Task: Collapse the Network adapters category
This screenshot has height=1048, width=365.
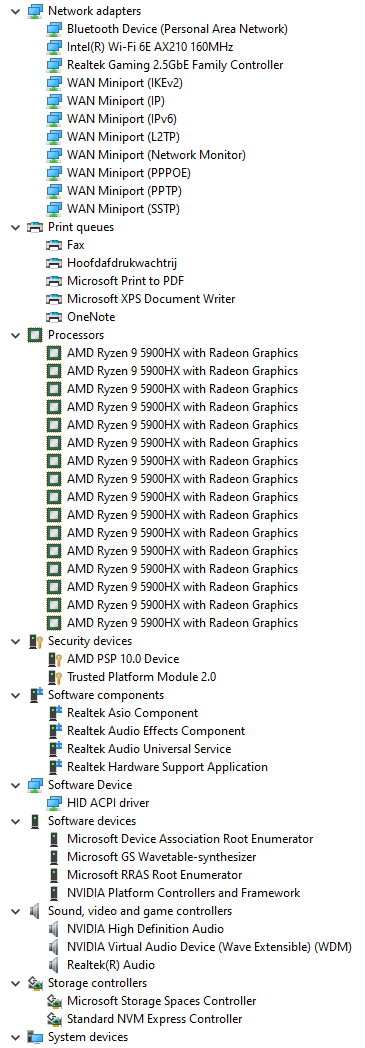Action: click(x=15, y=11)
